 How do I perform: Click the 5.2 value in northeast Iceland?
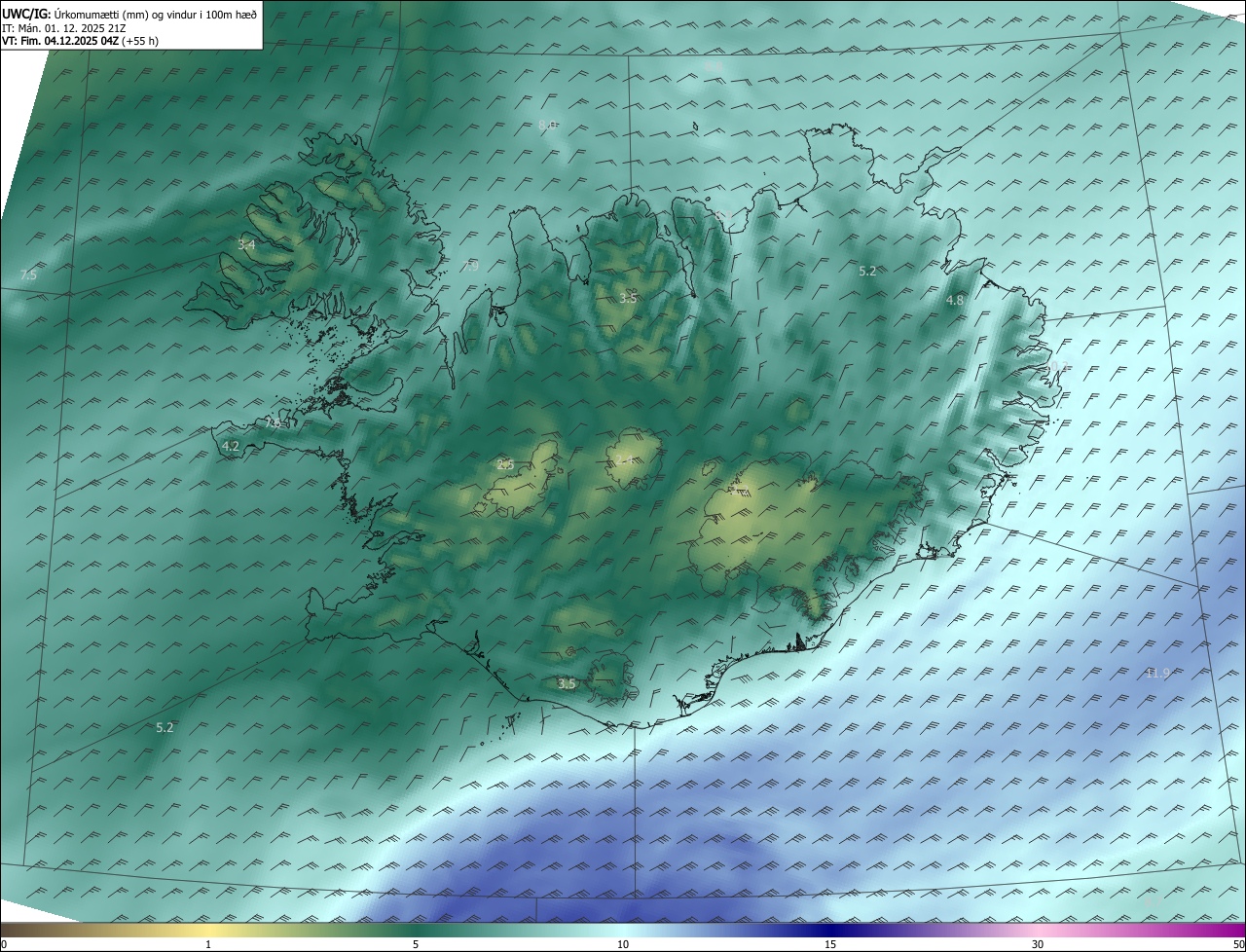(x=867, y=271)
